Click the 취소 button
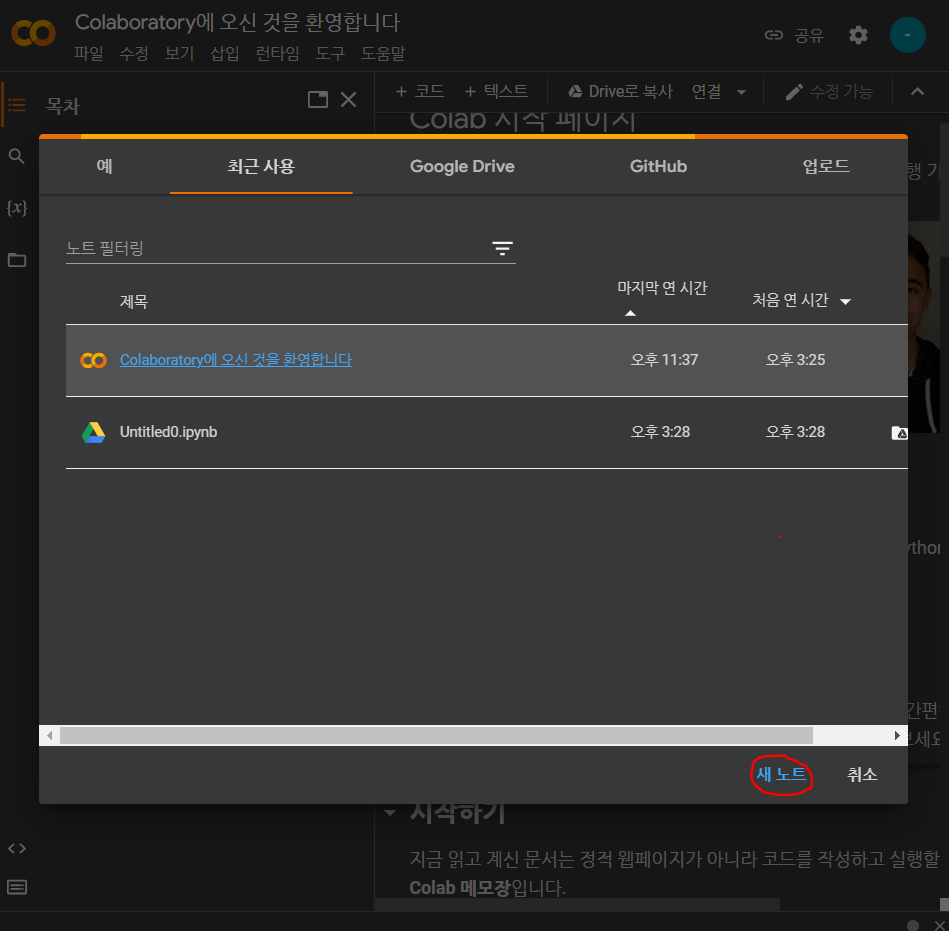 pos(862,774)
